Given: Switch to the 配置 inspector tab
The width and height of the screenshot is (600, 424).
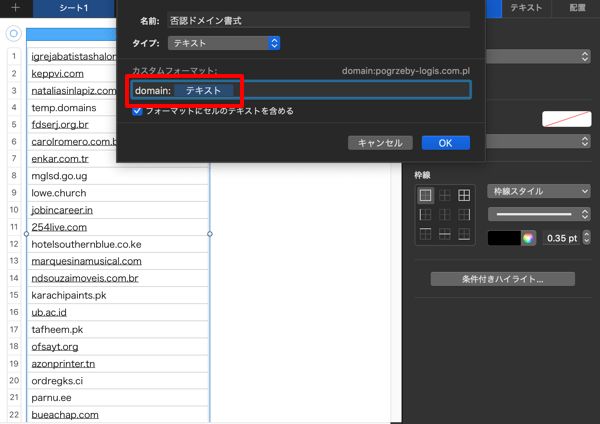Looking at the screenshot, I should pos(577,8).
